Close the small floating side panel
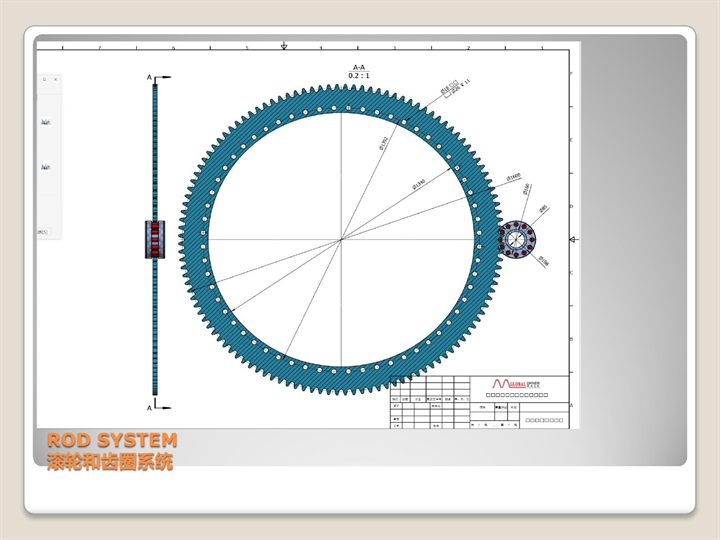The height and width of the screenshot is (540, 720). click(x=56, y=79)
